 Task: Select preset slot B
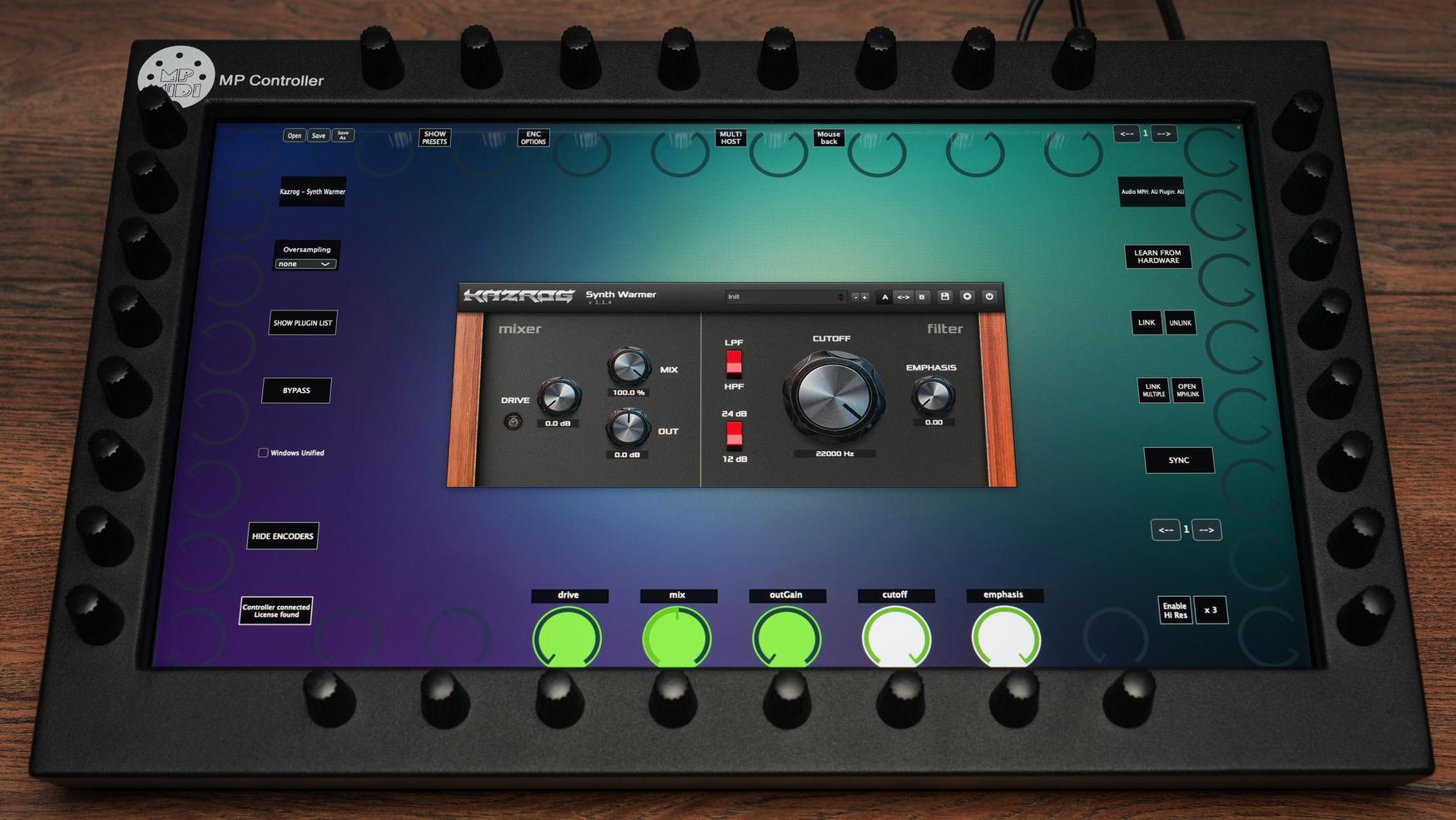pyautogui.click(x=922, y=297)
